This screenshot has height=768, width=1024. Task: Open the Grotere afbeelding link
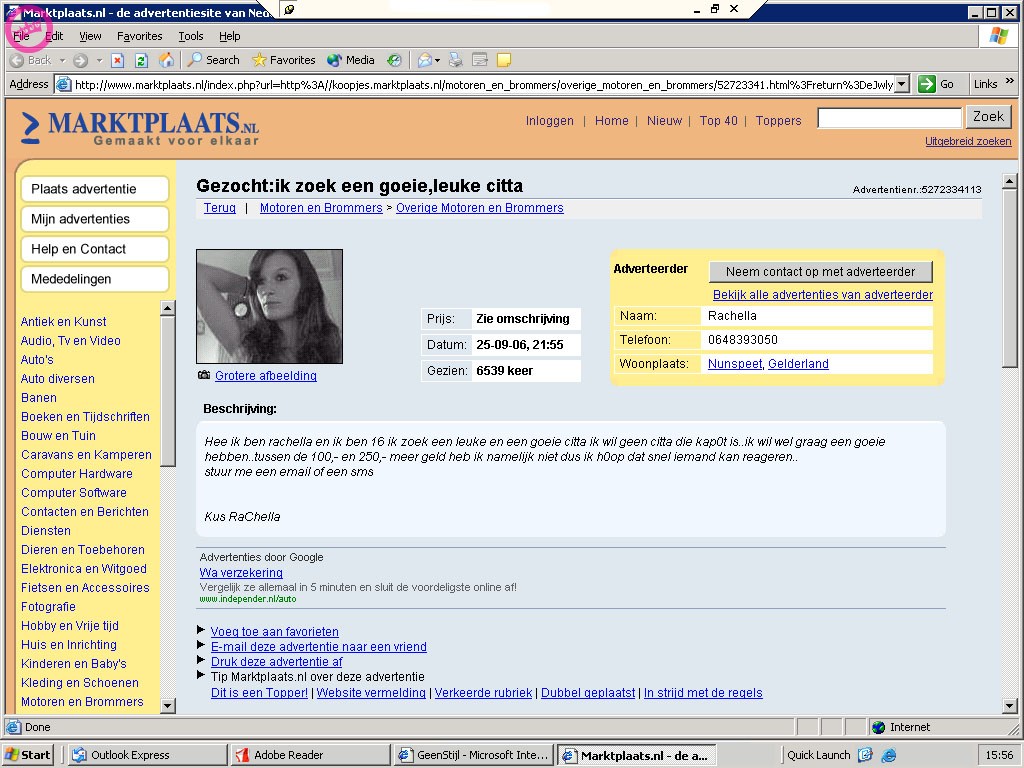[x=265, y=376]
